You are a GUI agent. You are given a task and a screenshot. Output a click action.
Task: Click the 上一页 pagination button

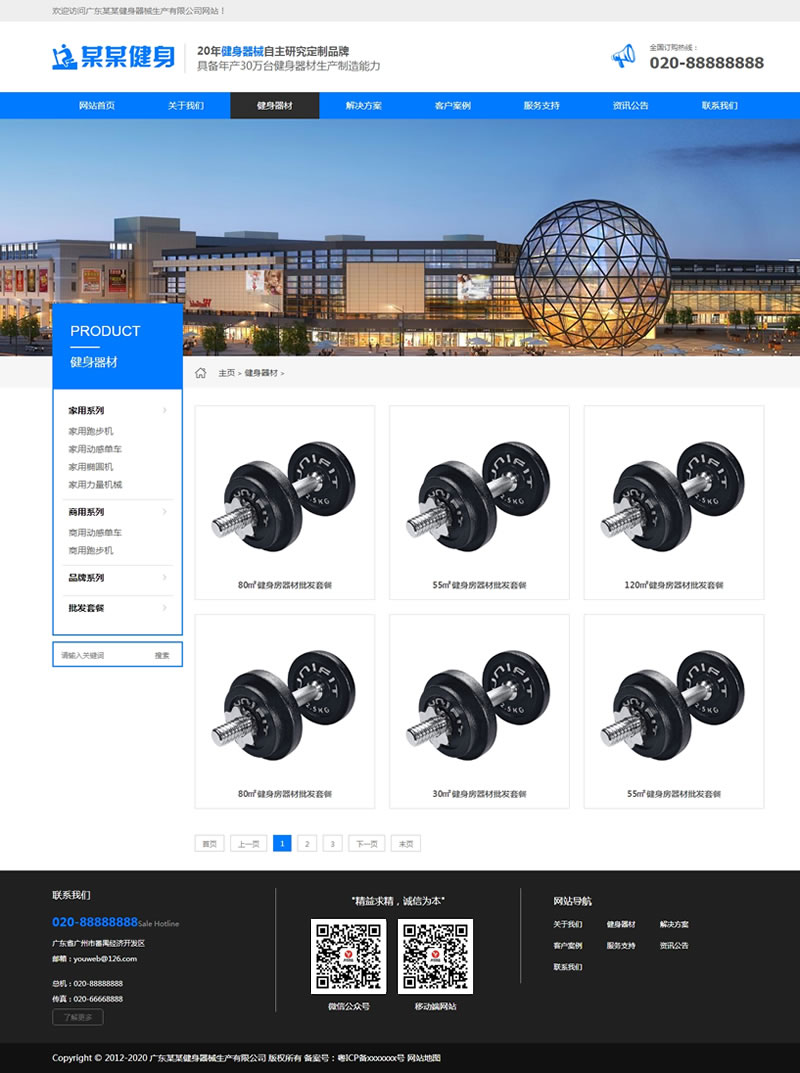248,844
